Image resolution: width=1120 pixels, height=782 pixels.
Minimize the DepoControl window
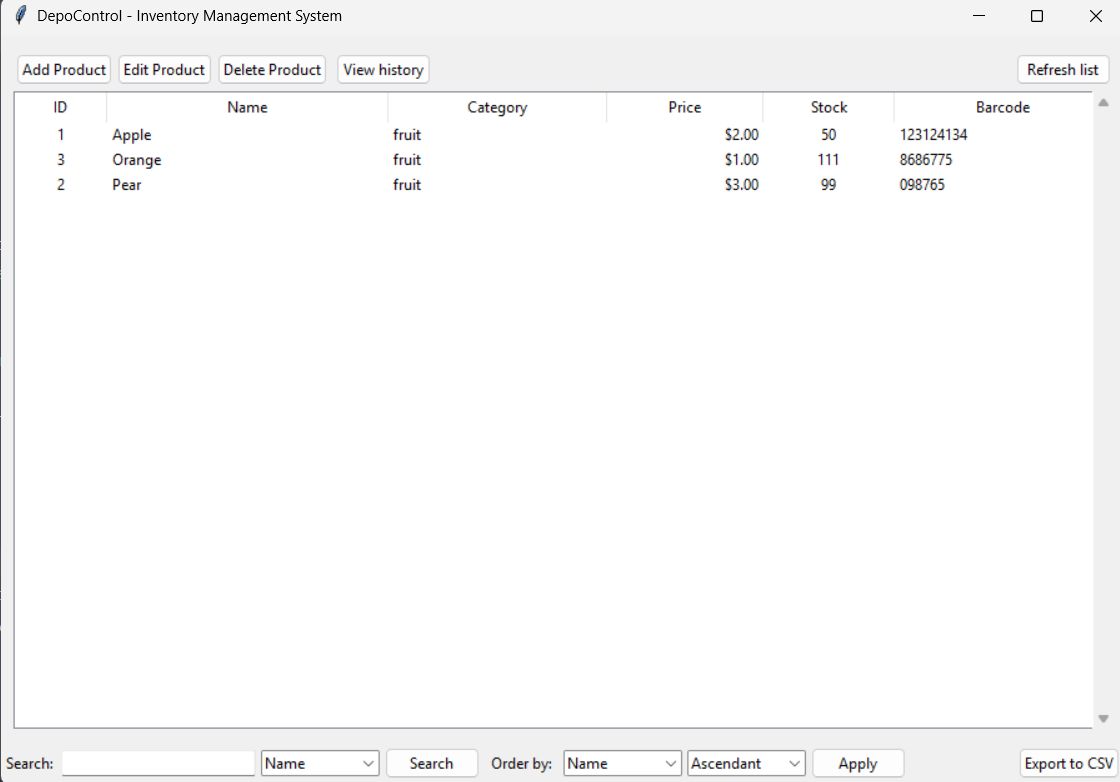[979, 16]
